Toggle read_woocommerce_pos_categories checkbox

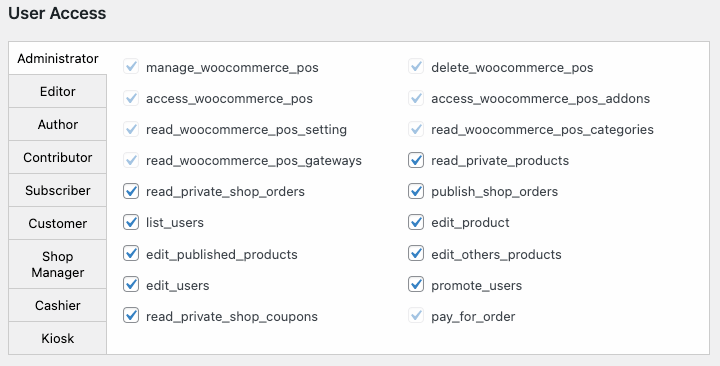click(x=416, y=129)
